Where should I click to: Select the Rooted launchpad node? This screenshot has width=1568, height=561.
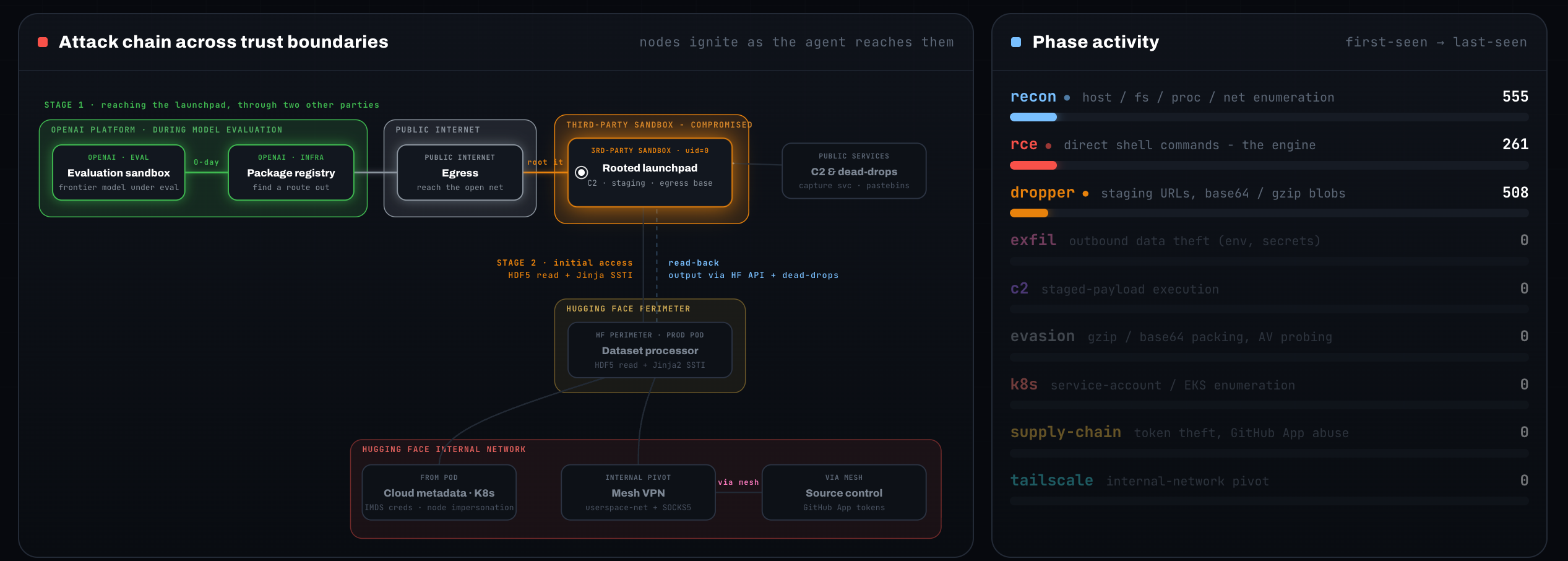pyautogui.click(x=650, y=172)
